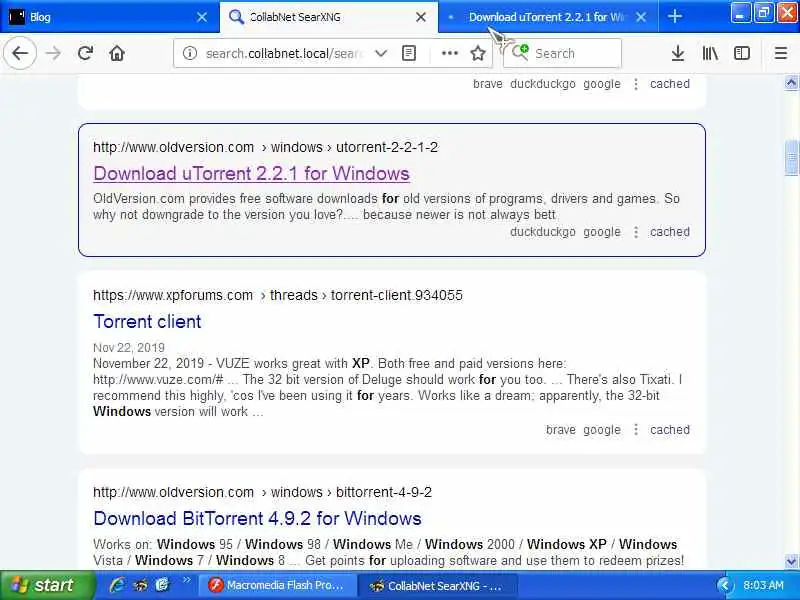Close the CollabNet SearXNG tab
This screenshot has width=800, height=600.
click(421, 17)
